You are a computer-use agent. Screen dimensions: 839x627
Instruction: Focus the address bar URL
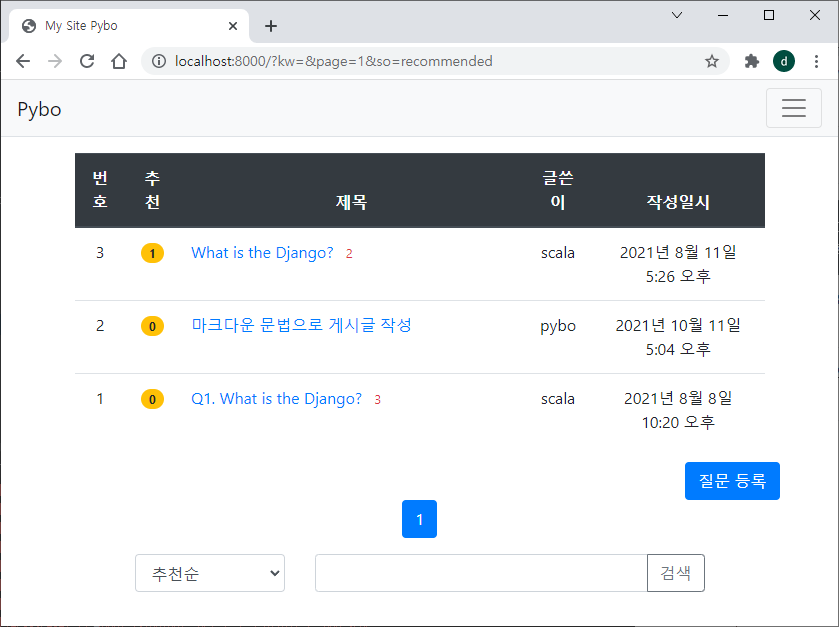[x=333, y=61]
